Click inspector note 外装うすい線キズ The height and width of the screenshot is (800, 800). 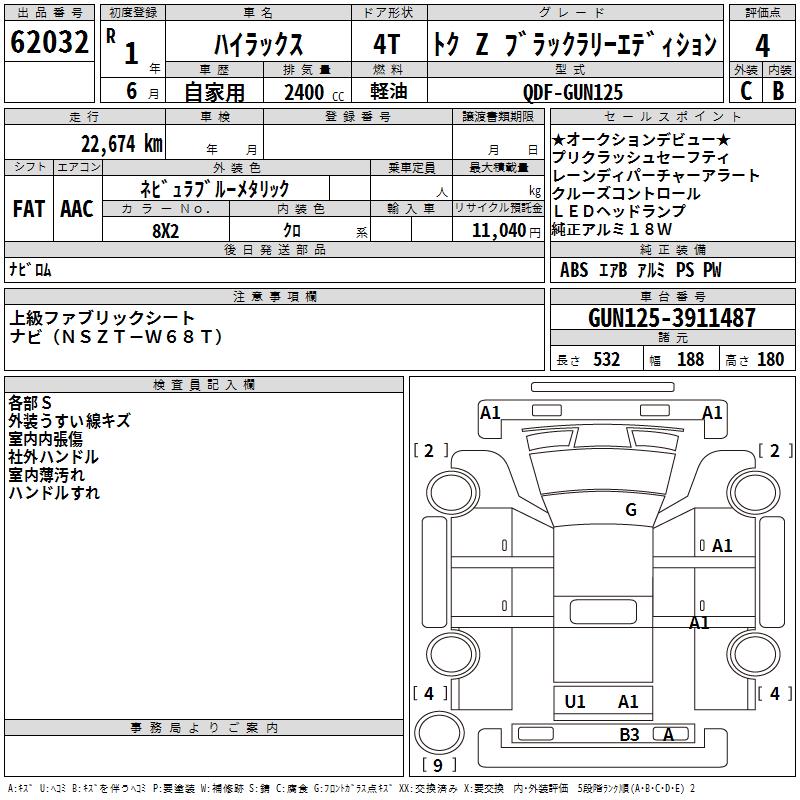[x=69, y=421]
